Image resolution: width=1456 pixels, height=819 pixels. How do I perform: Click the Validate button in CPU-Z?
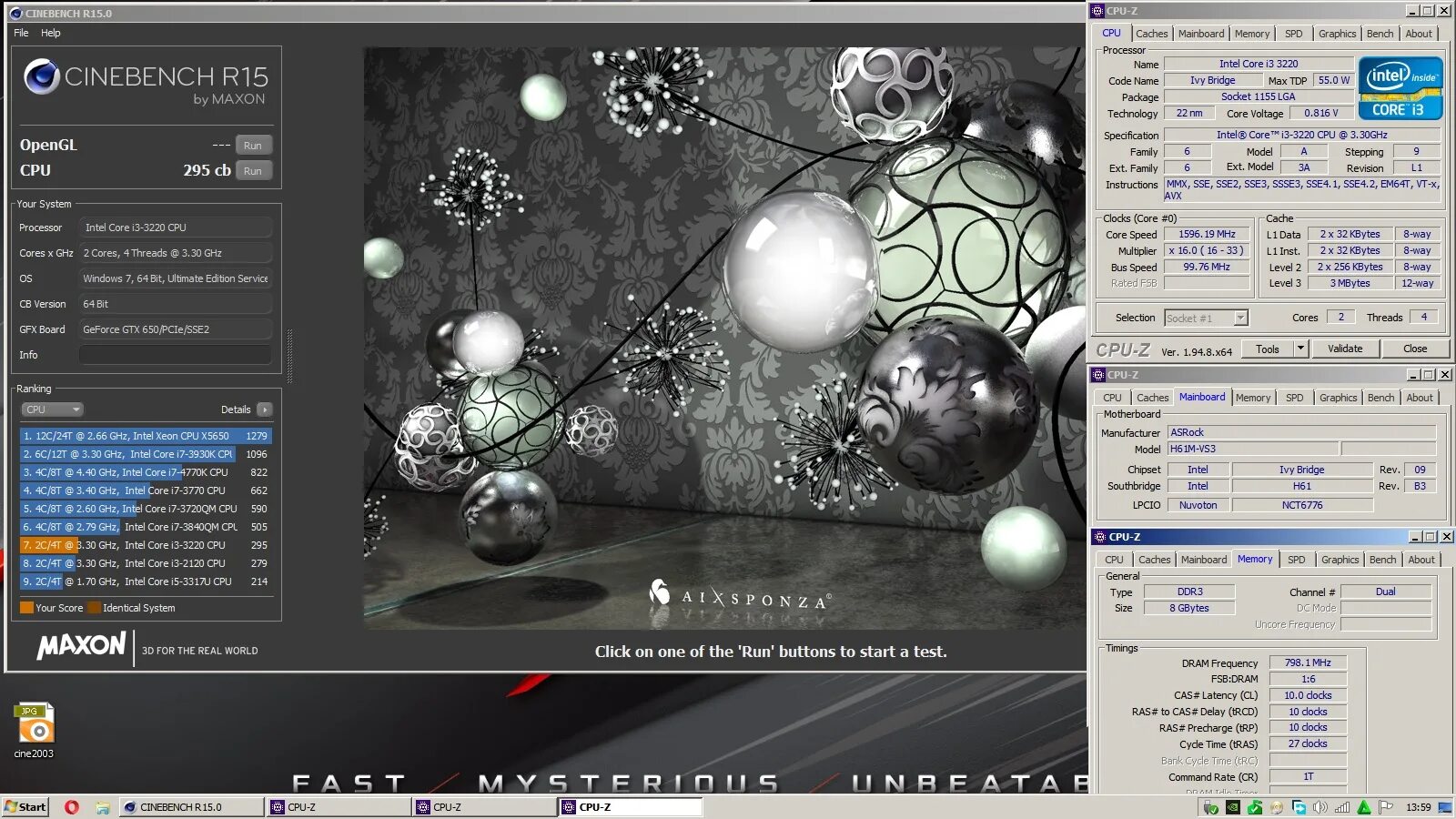(1345, 349)
